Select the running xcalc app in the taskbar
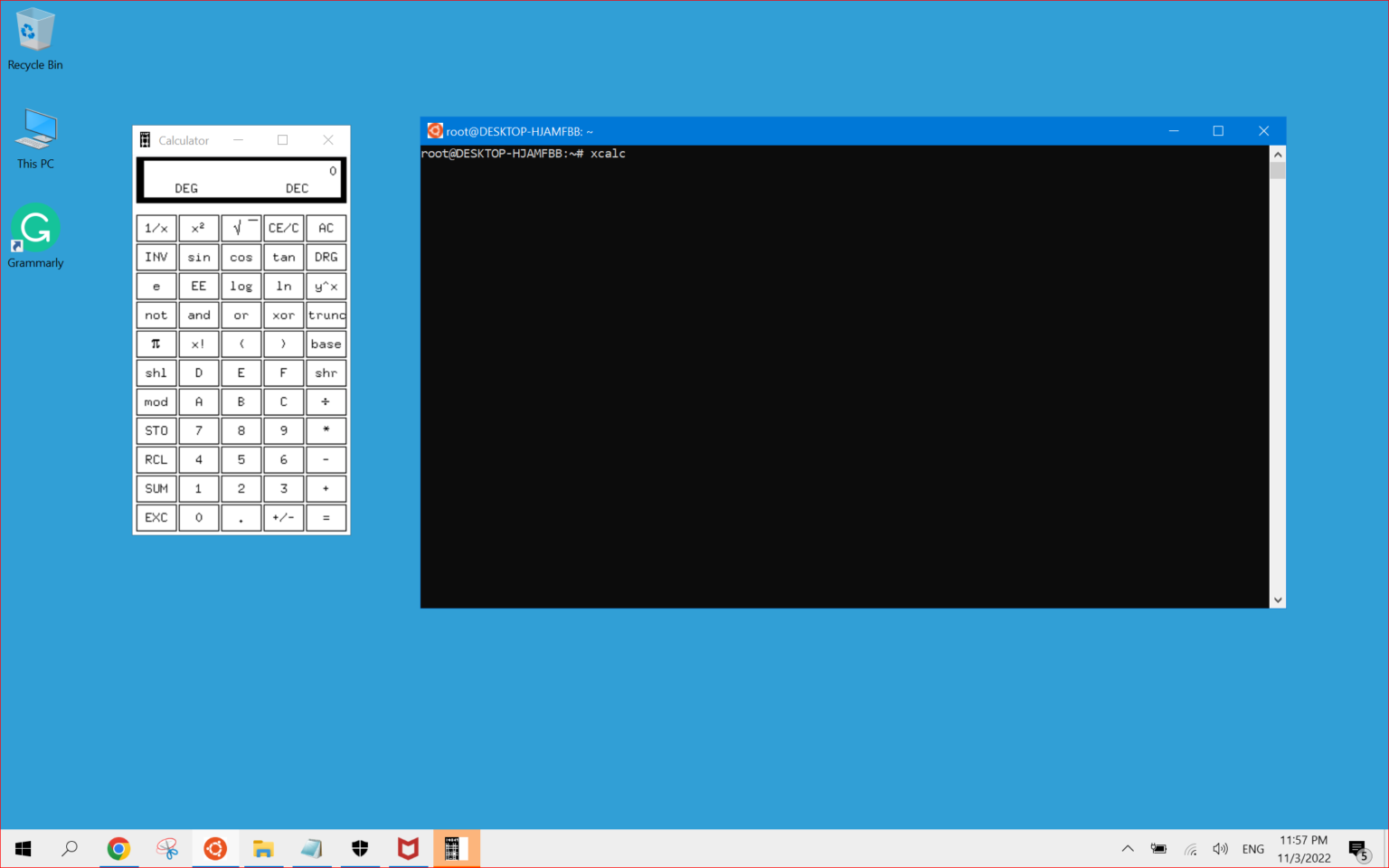 click(457, 848)
